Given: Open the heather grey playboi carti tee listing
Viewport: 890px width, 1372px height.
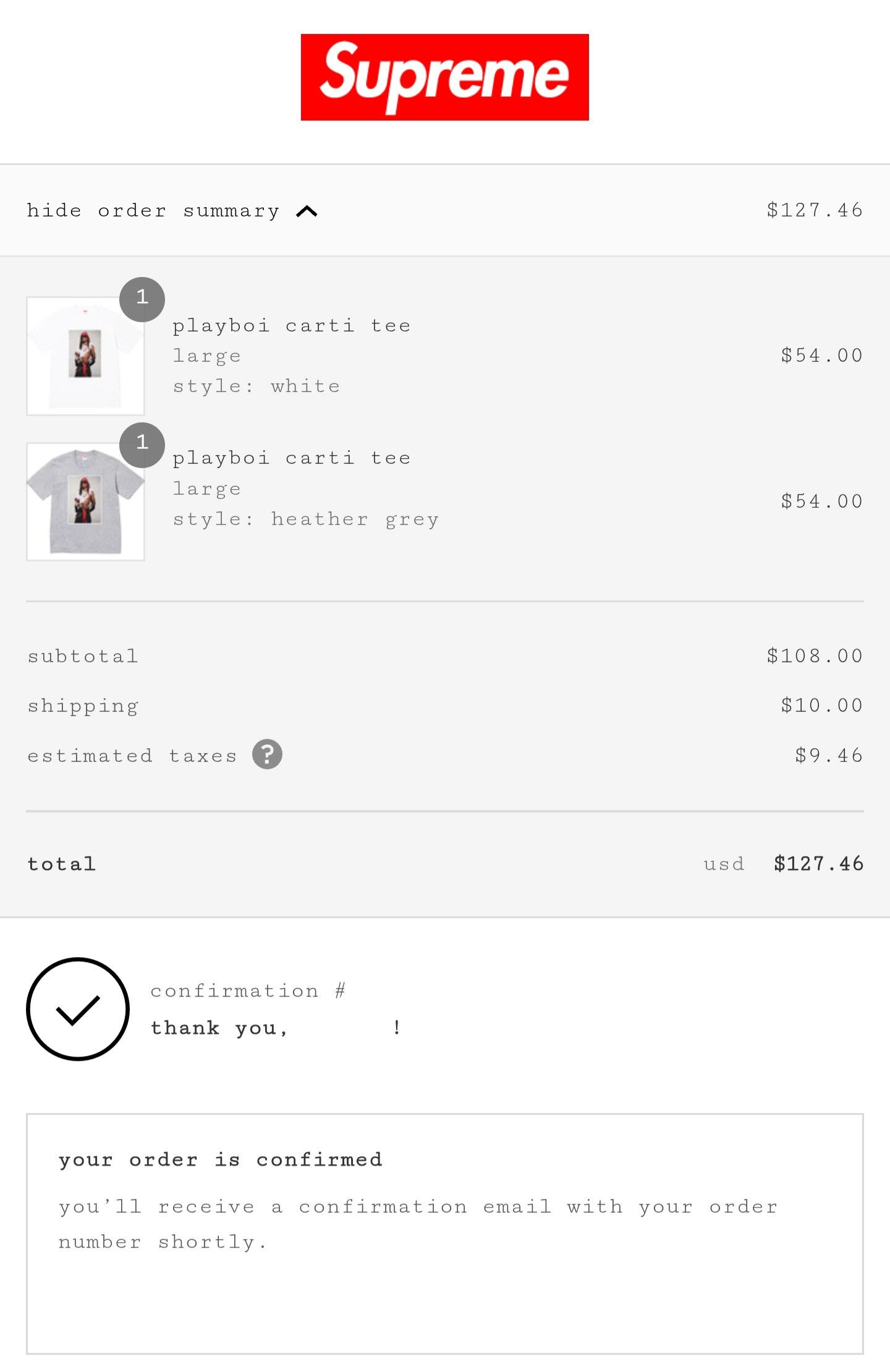Looking at the screenshot, I should click(x=291, y=457).
